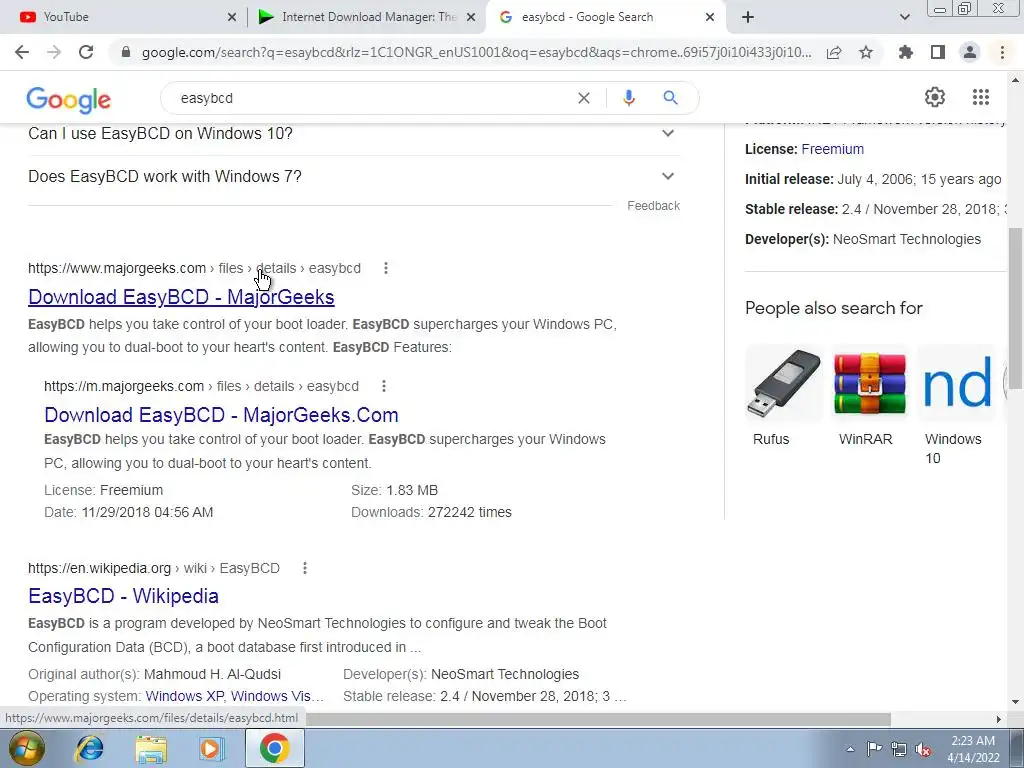1024x768 pixels.
Task: Show hidden system tray icons
Action: 850,749
